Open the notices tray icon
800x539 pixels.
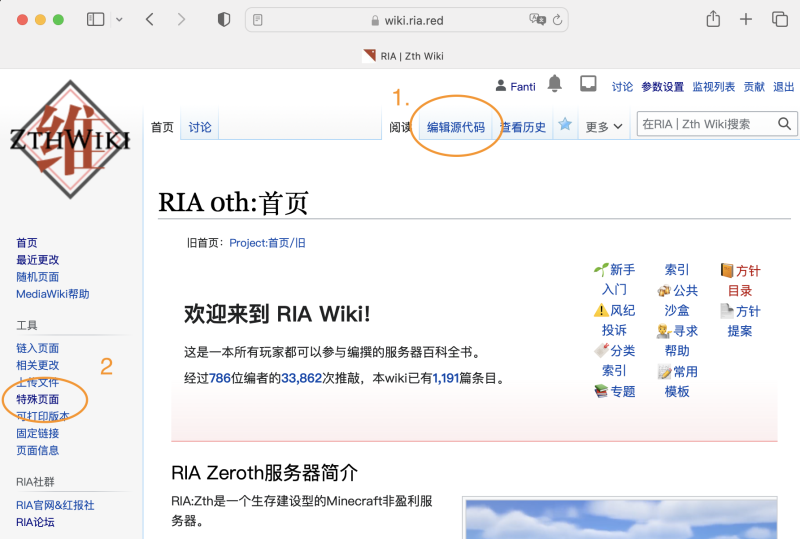[x=588, y=83]
